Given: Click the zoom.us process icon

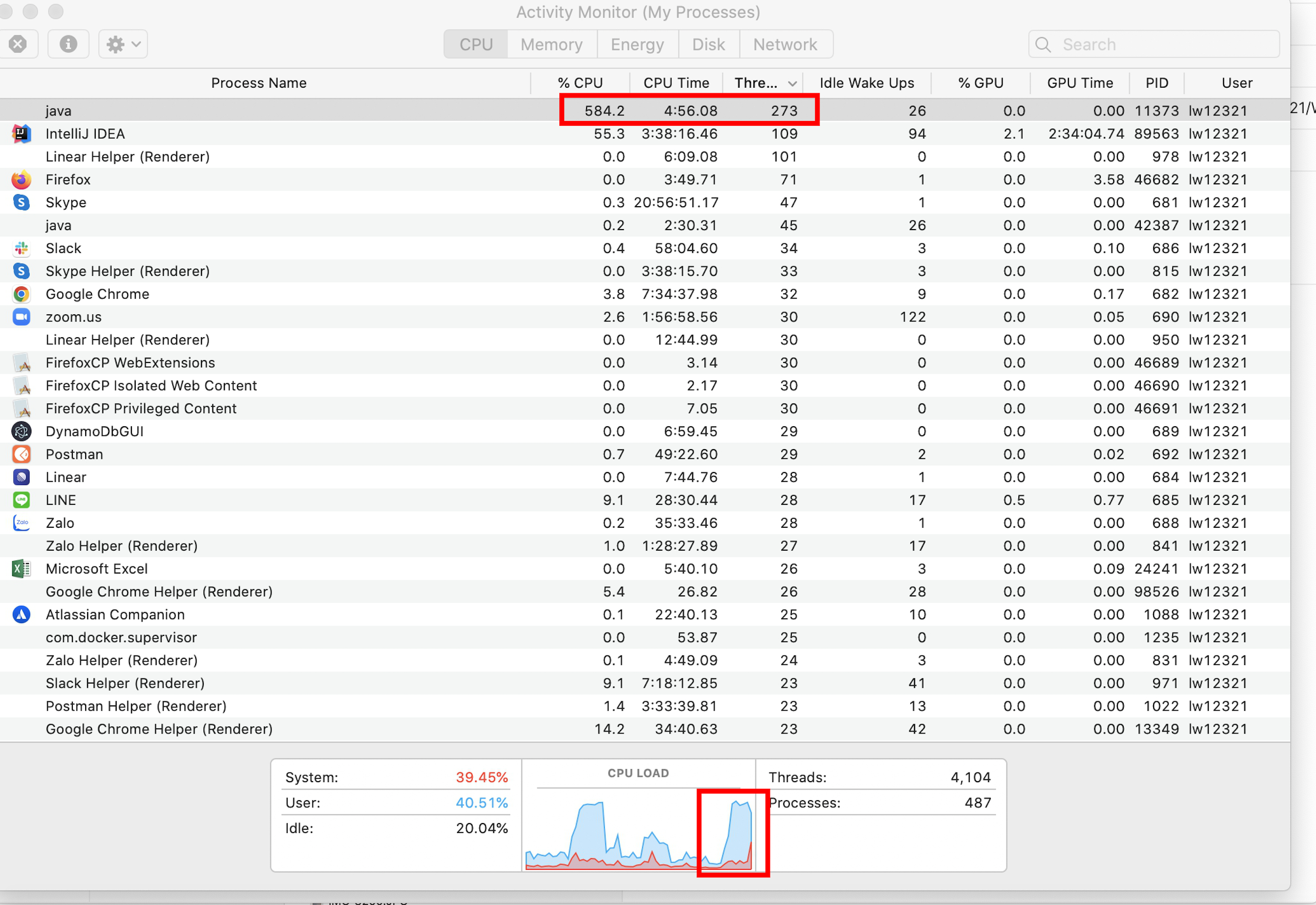Looking at the screenshot, I should [x=21, y=317].
